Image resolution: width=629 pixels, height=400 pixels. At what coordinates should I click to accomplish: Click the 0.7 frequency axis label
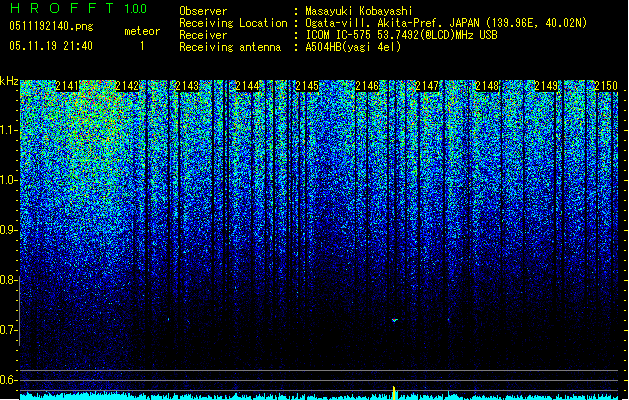coord(8,330)
